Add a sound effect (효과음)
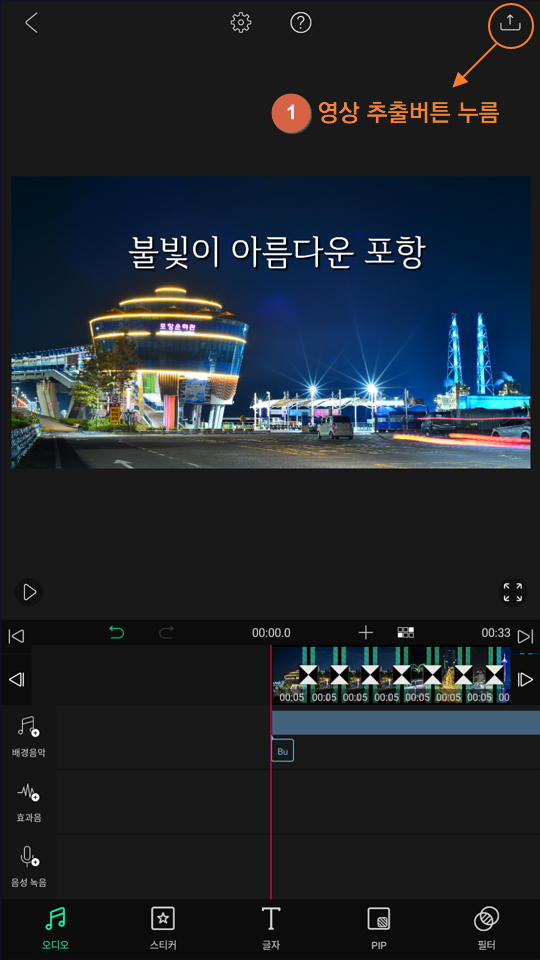Image resolution: width=540 pixels, height=960 pixels. pos(29,801)
